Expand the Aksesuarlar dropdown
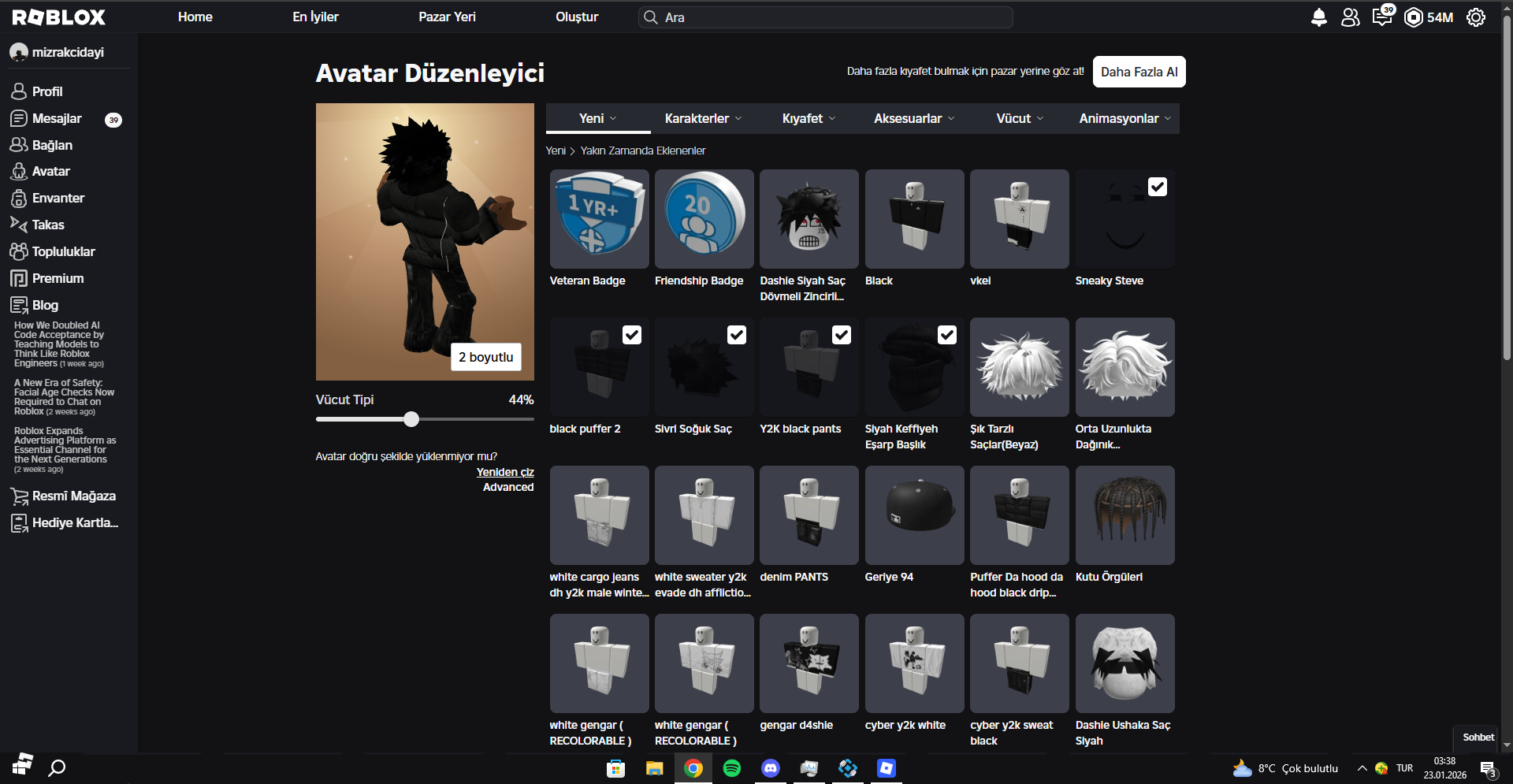This screenshot has width=1513, height=784. pos(914,118)
